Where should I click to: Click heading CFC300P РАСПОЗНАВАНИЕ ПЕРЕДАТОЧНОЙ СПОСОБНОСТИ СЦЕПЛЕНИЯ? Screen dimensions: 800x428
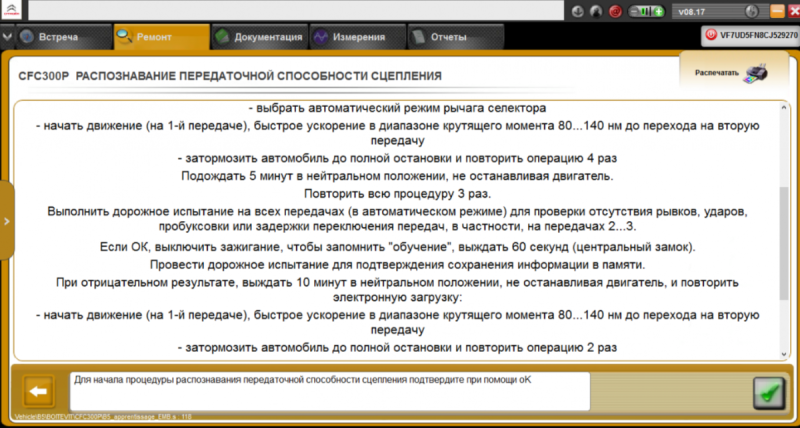230,77
